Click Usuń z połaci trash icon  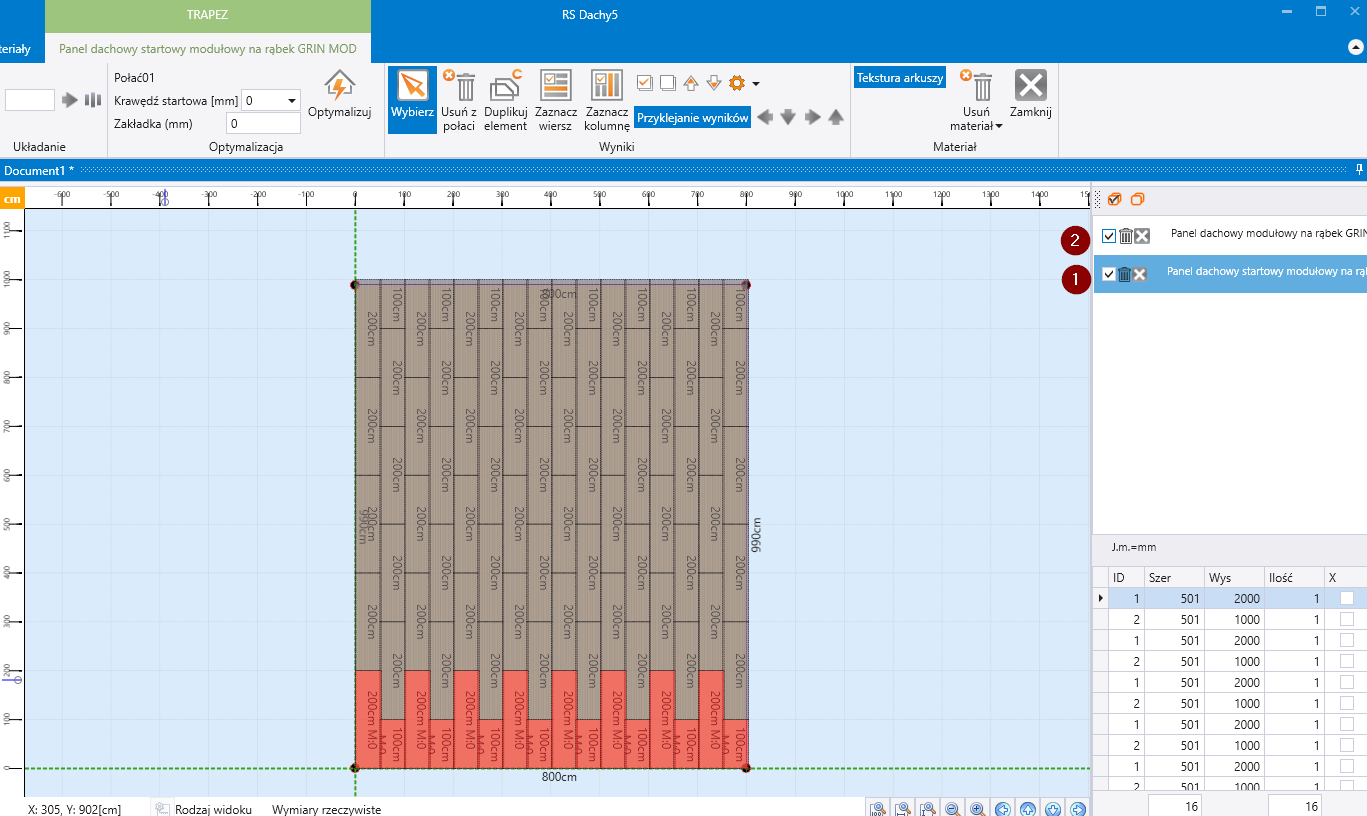(x=464, y=86)
